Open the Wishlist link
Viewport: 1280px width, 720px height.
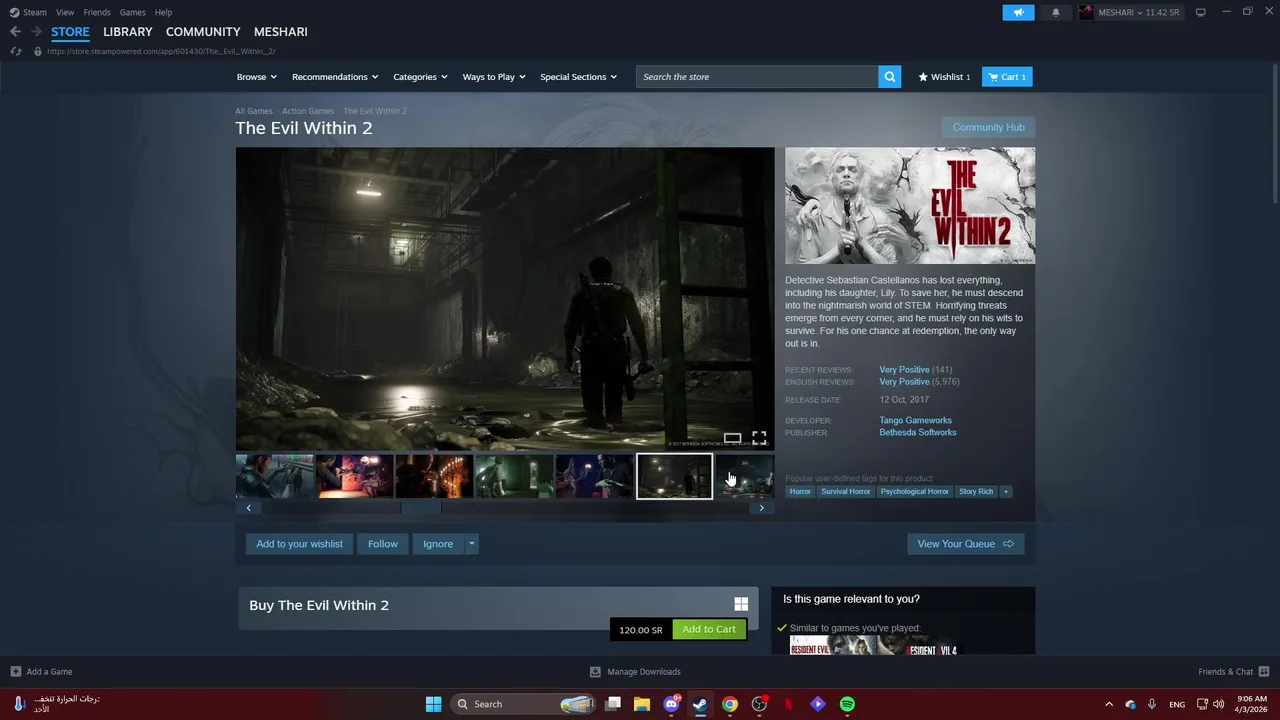click(945, 77)
